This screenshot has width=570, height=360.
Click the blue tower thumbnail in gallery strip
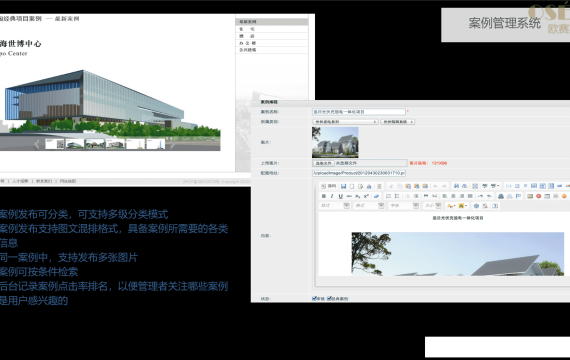tap(156, 144)
